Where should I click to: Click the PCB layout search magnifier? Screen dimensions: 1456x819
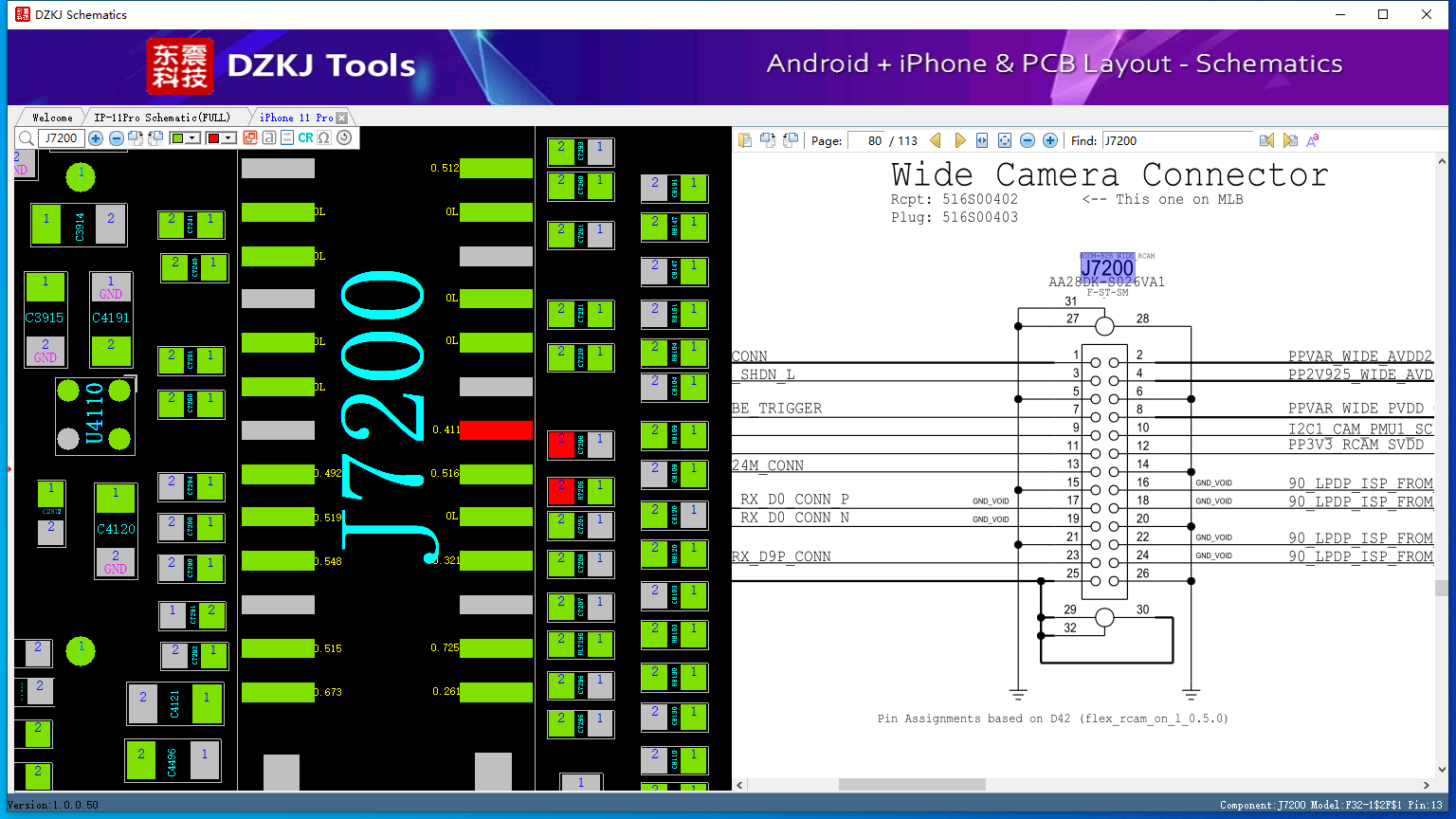click(27, 138)
